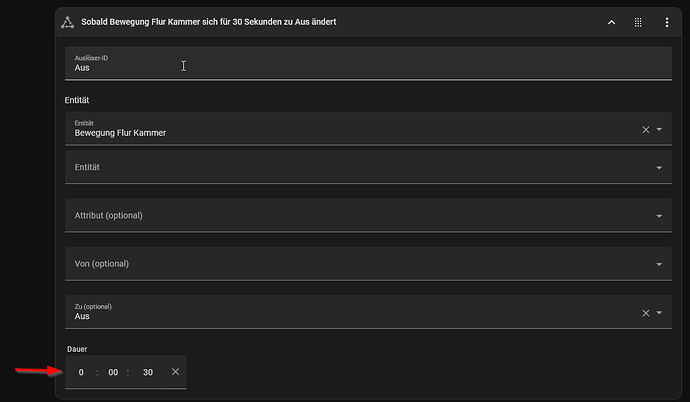Click the trigger title 'Sobald Bewegung Flur Kammer'

click(140, 22)
